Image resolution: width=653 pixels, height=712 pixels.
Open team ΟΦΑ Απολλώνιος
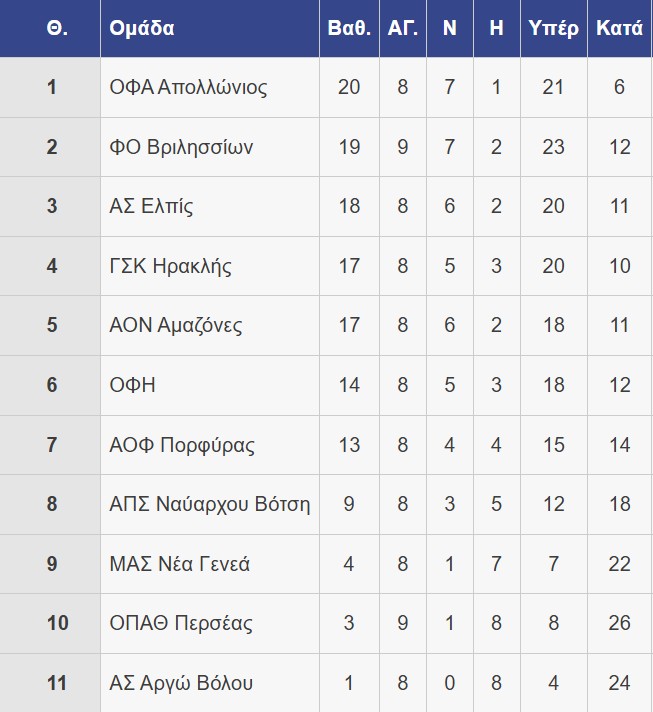coord(188,87)
